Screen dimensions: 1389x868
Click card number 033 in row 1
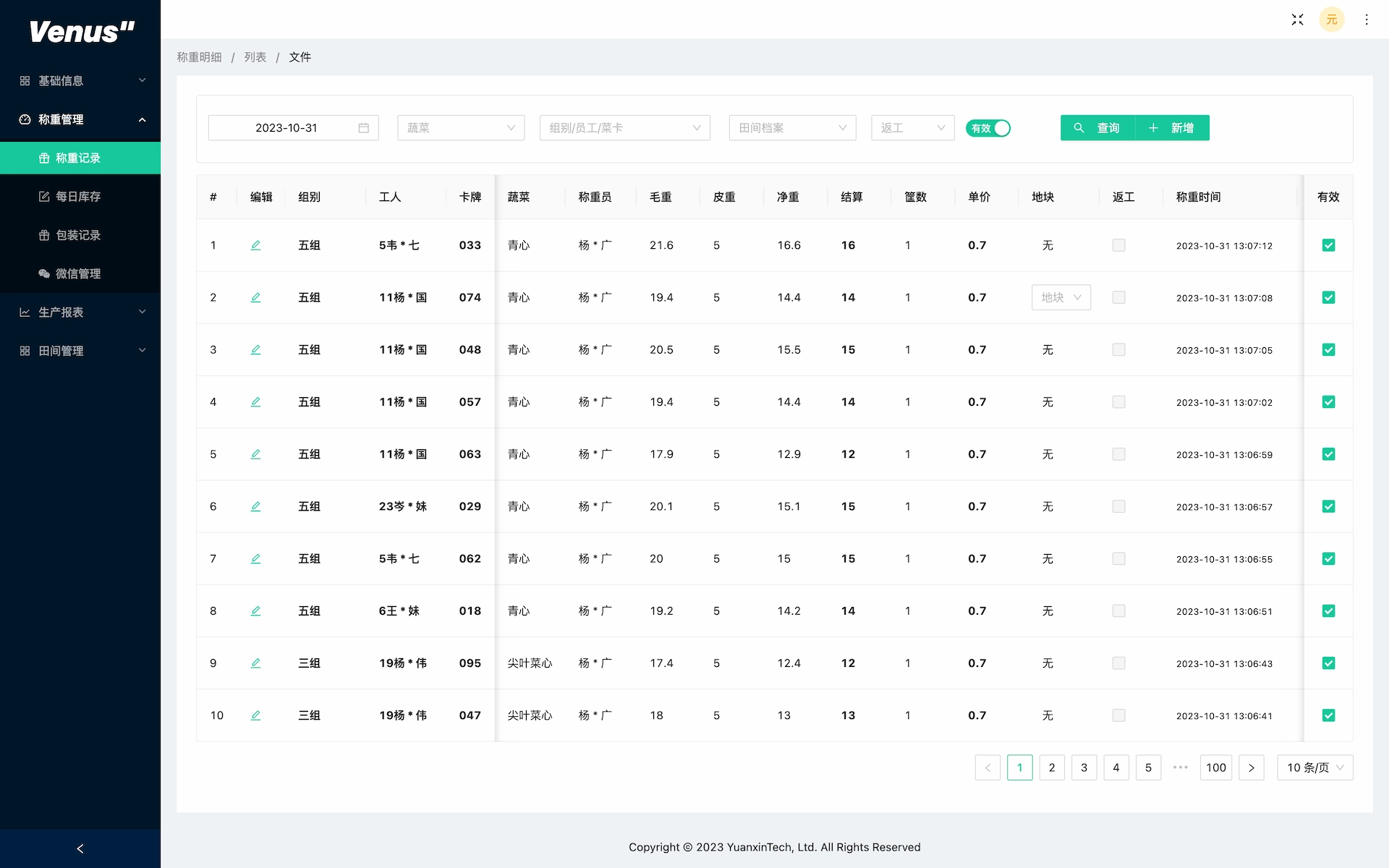tap(470, 245)
